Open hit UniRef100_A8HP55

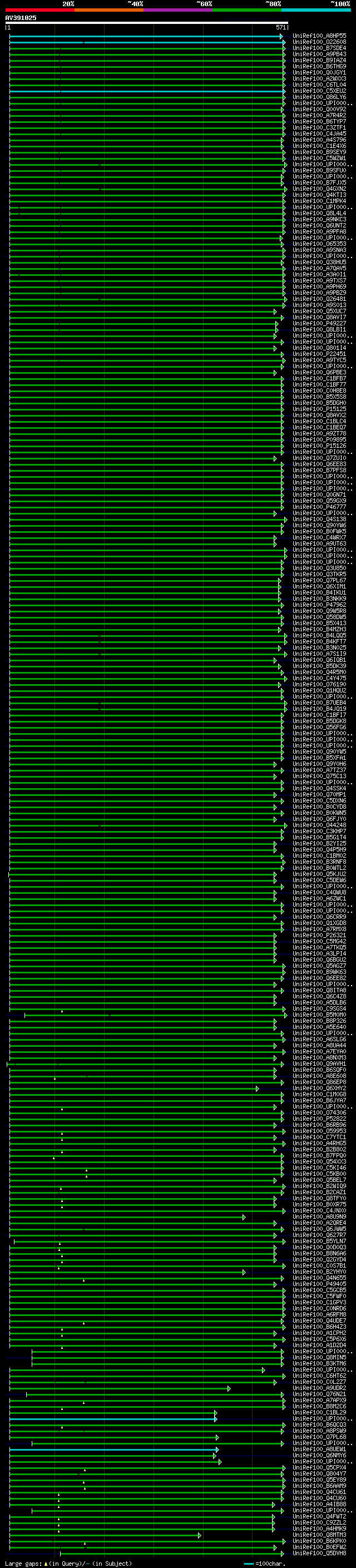coord(319,36)
